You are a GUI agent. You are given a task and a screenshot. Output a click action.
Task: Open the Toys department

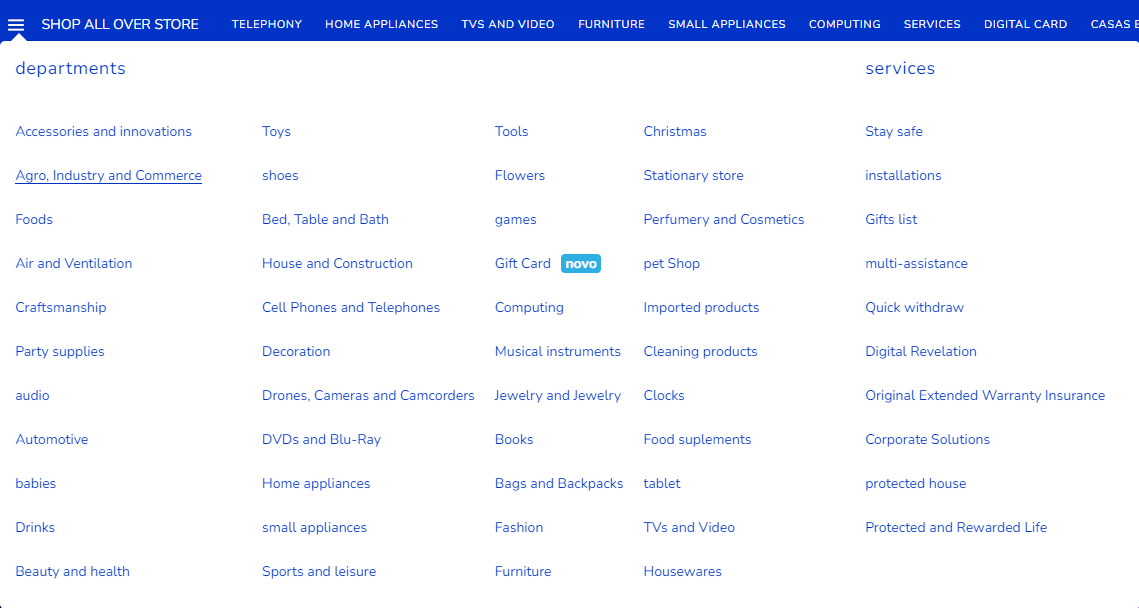click(277, 131)
